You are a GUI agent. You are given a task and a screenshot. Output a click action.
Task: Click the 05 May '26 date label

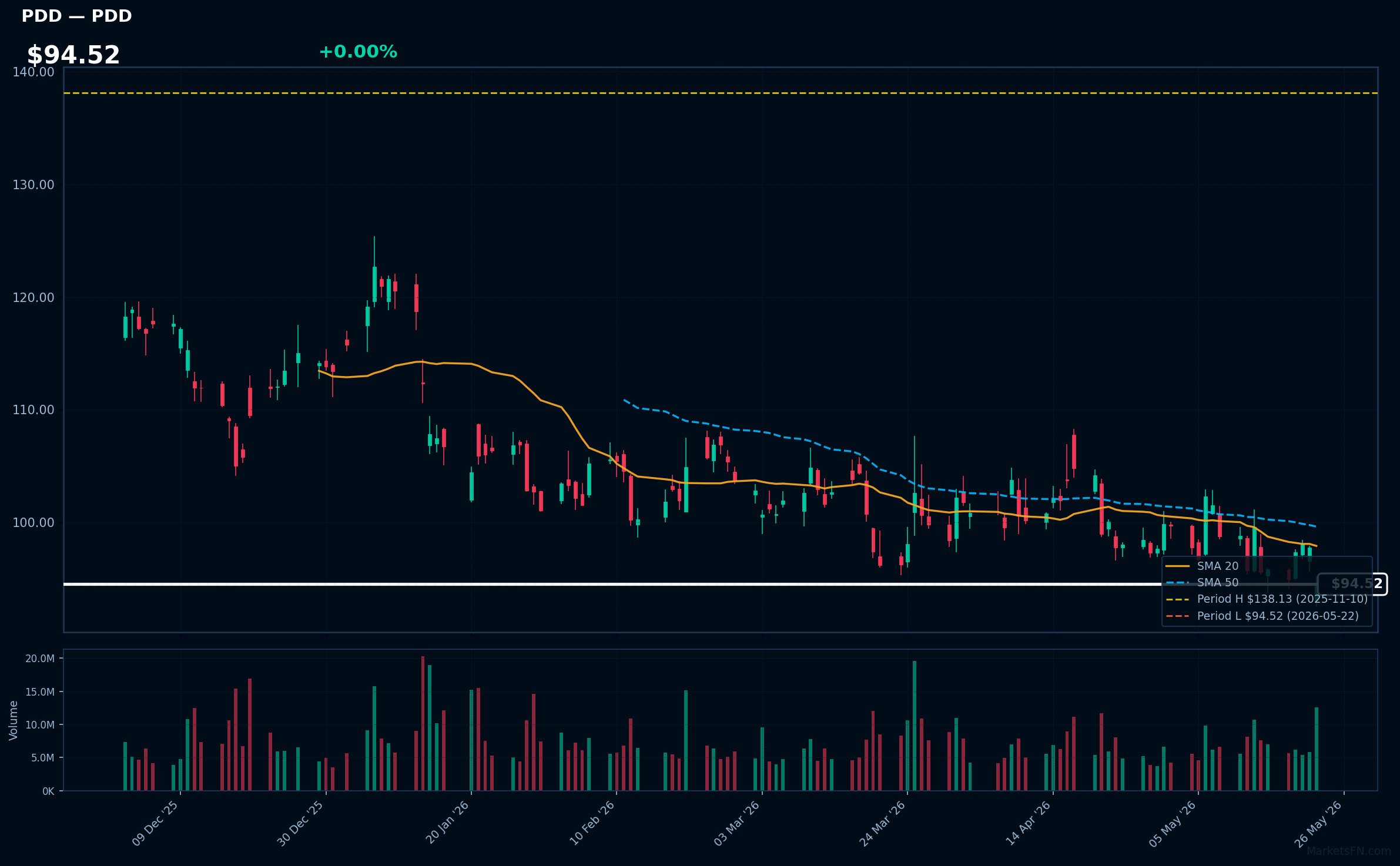pyautogui.click(x=1173, y=824)
